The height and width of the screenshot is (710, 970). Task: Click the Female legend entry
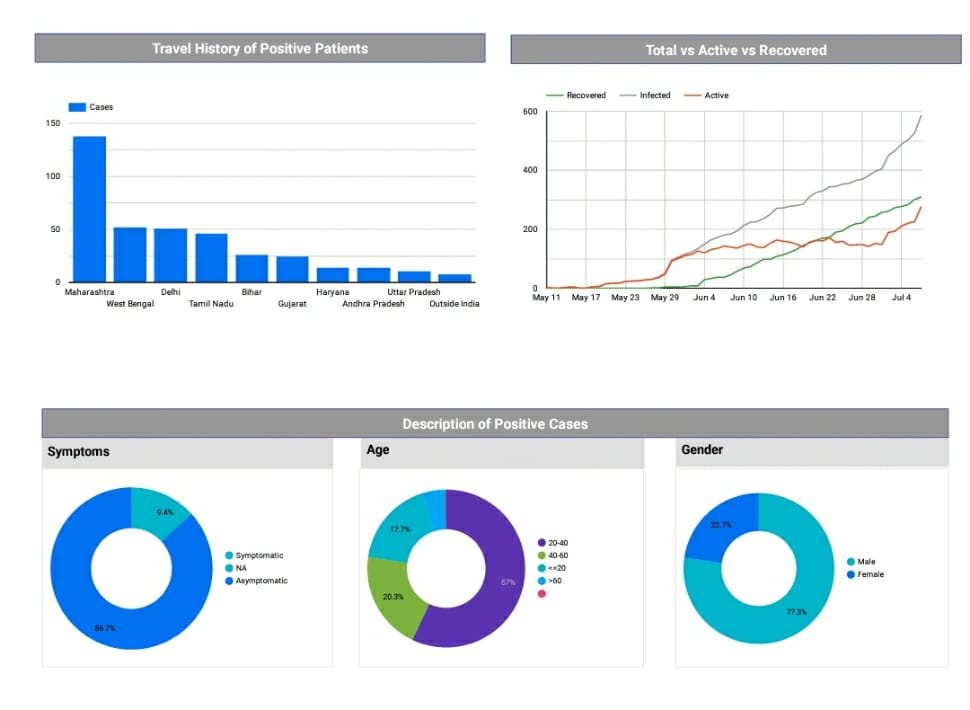click(865, 575)
